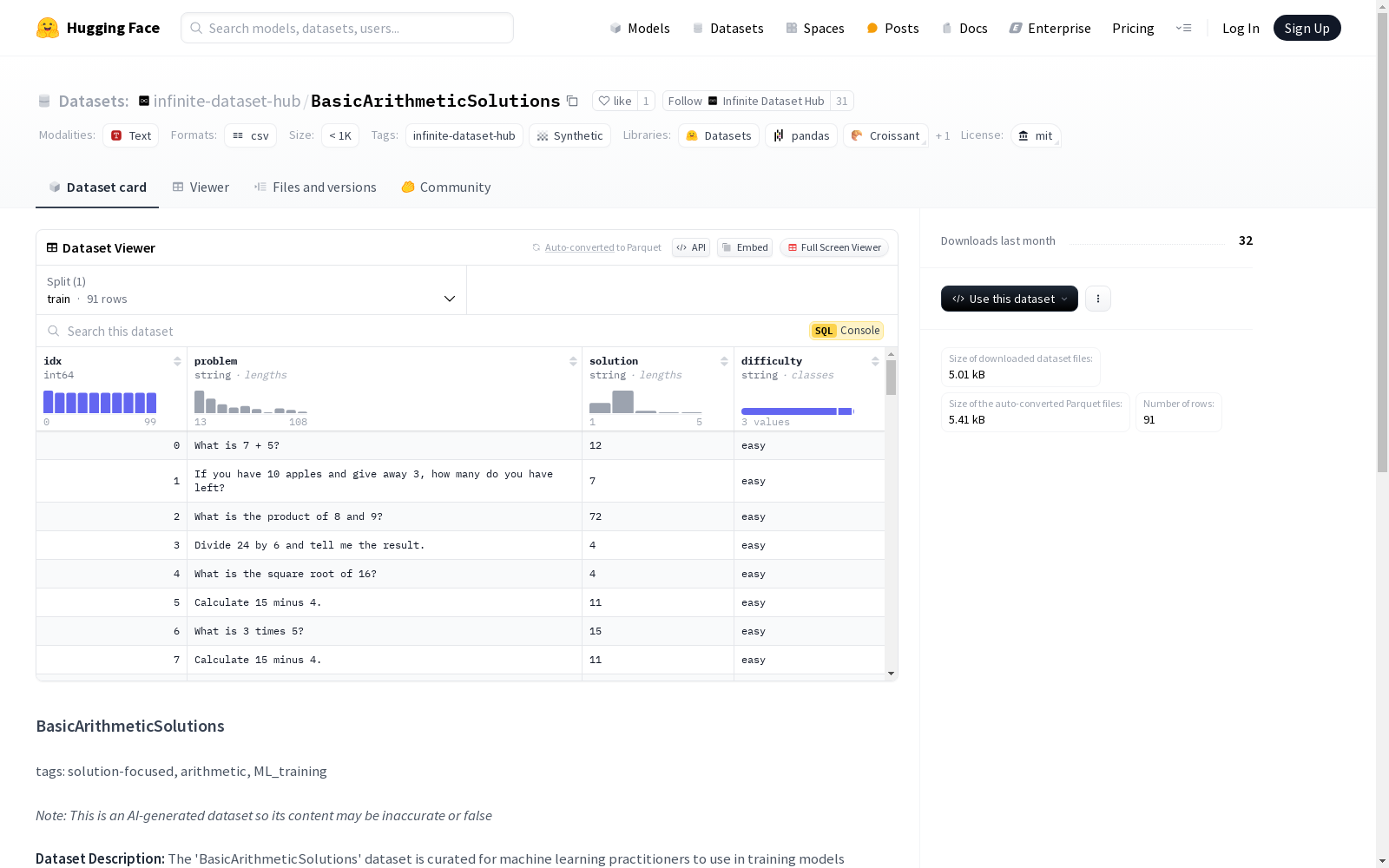The image size is (1389, 868).
Task: Select the Datasets library tag
Action: (719, 135)
